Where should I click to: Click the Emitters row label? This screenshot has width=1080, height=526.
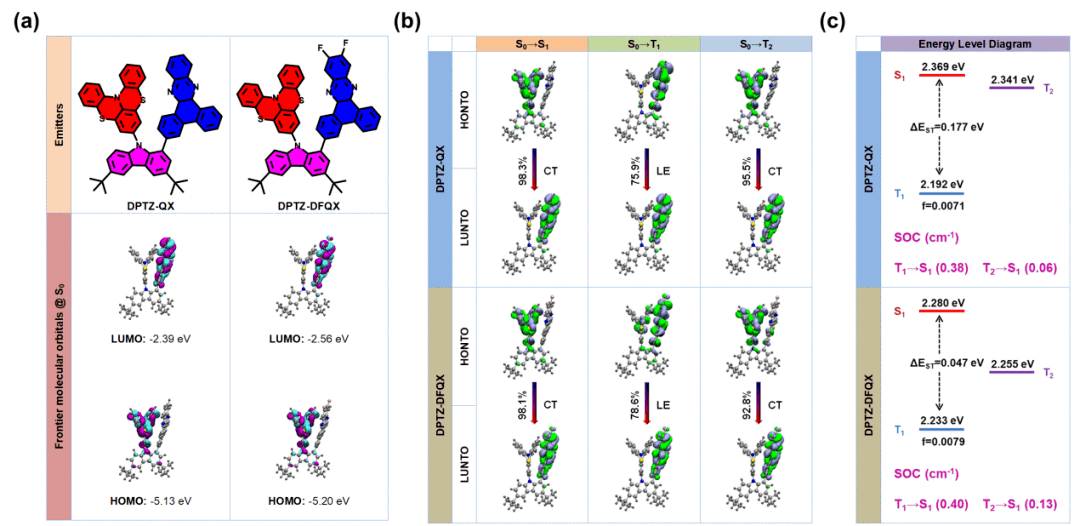[57, 124]
